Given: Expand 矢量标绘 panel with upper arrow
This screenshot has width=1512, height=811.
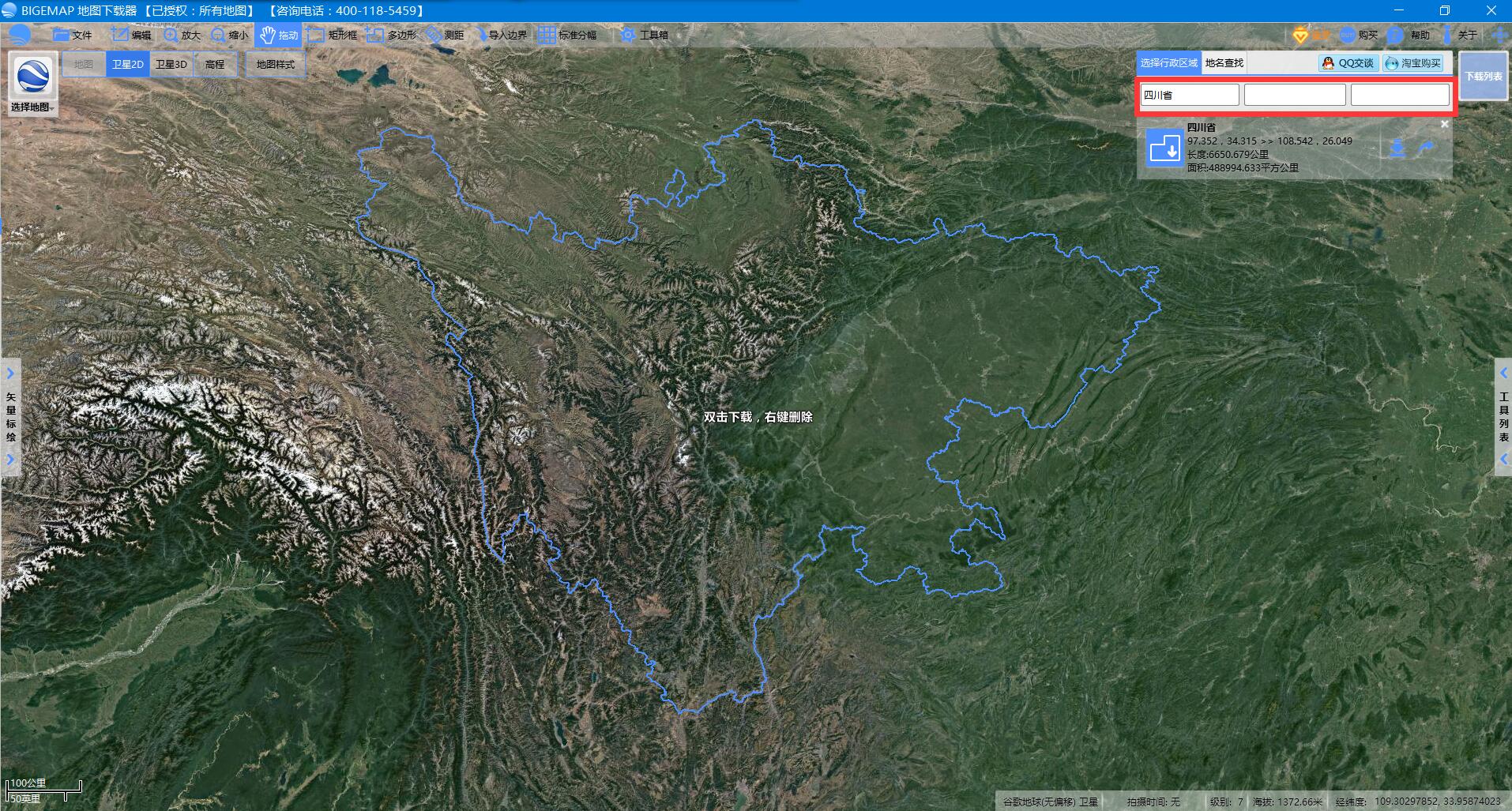Looking at the screenshot, I should click(10, 373).
